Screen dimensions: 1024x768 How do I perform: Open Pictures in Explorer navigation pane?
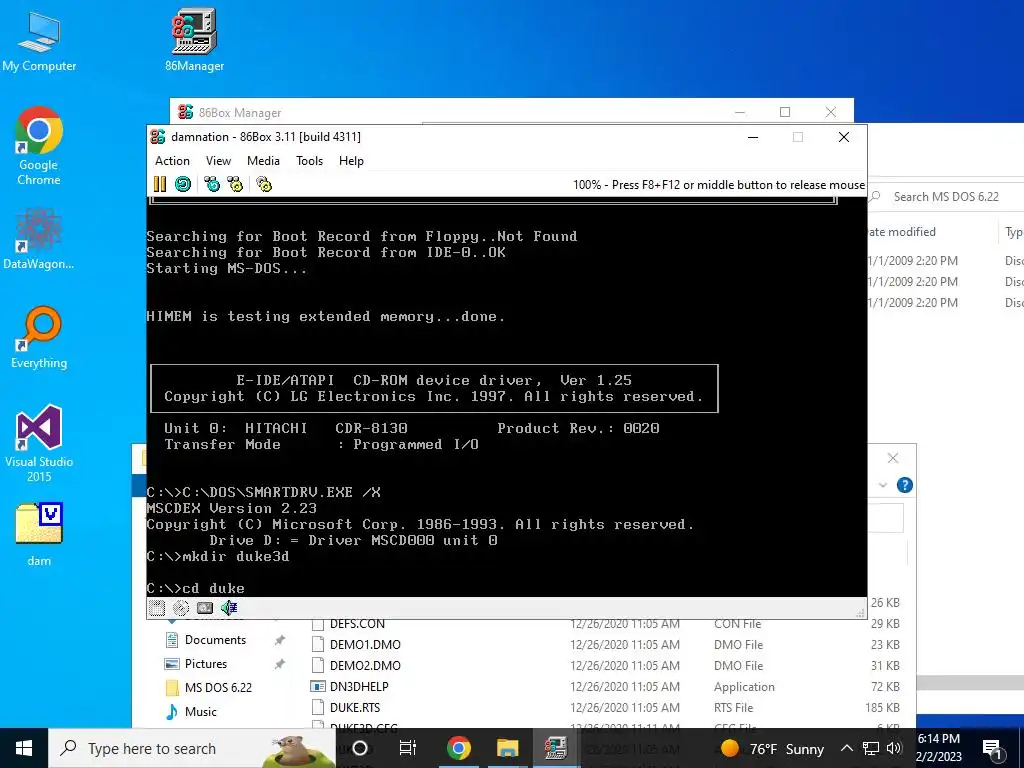pyautogui.click(x=206, y=664)
